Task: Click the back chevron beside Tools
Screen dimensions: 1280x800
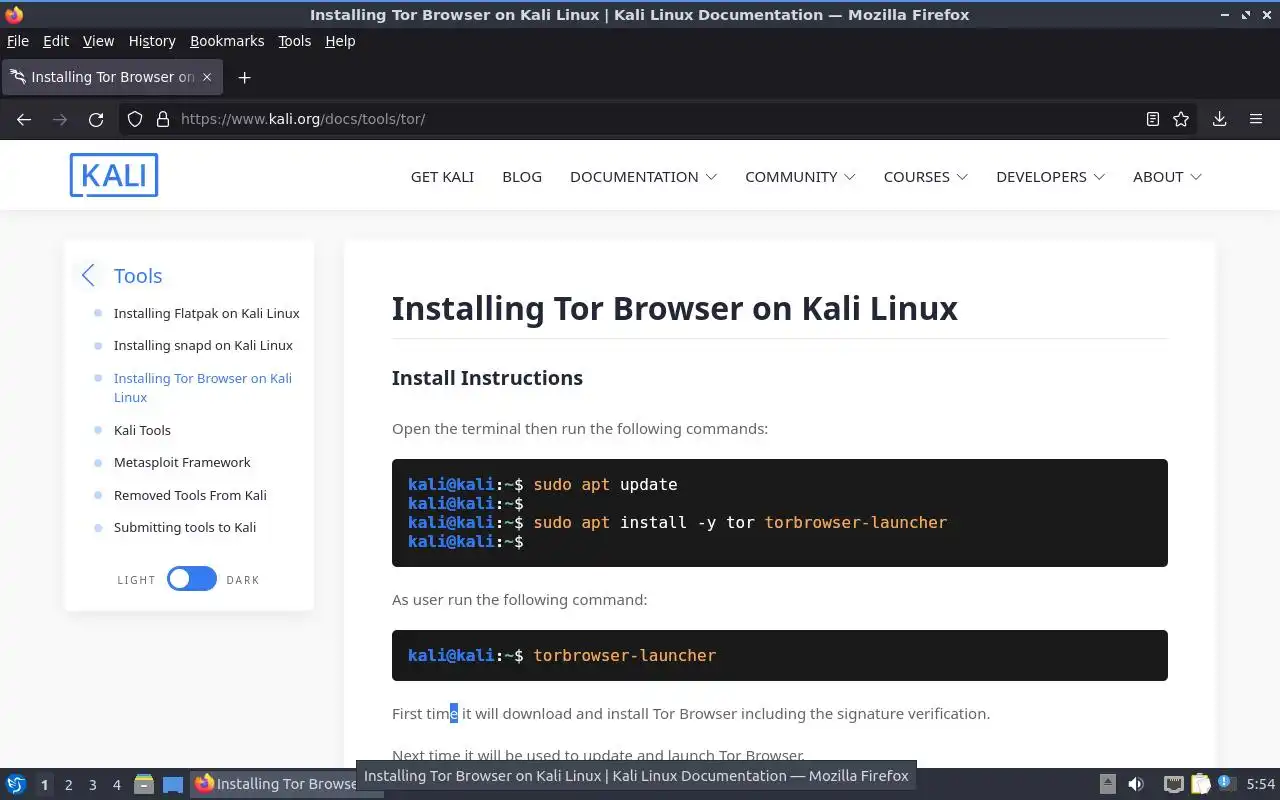Action: pyautogui.click(x=88, y=276)
